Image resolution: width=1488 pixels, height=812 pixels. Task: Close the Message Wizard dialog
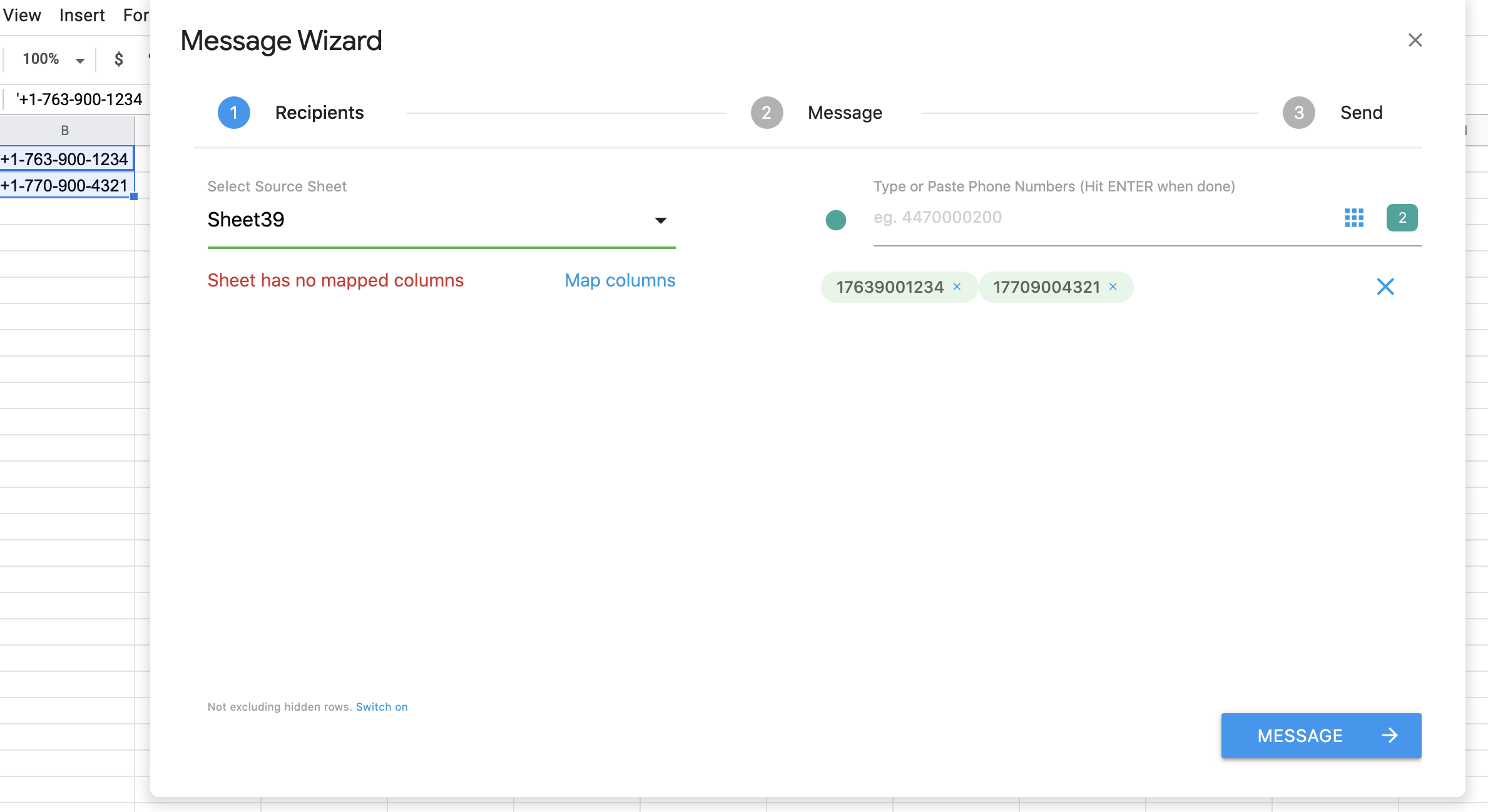pos(1415,40)
